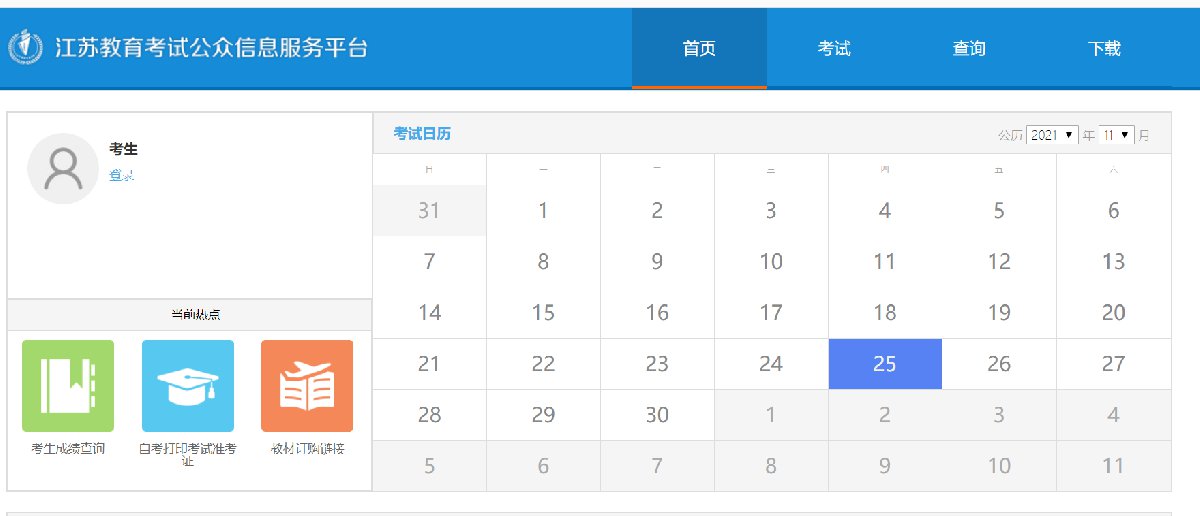Click the platform logo emblem in header
Screen dimensions: 1200x516
tap(25, 47)
